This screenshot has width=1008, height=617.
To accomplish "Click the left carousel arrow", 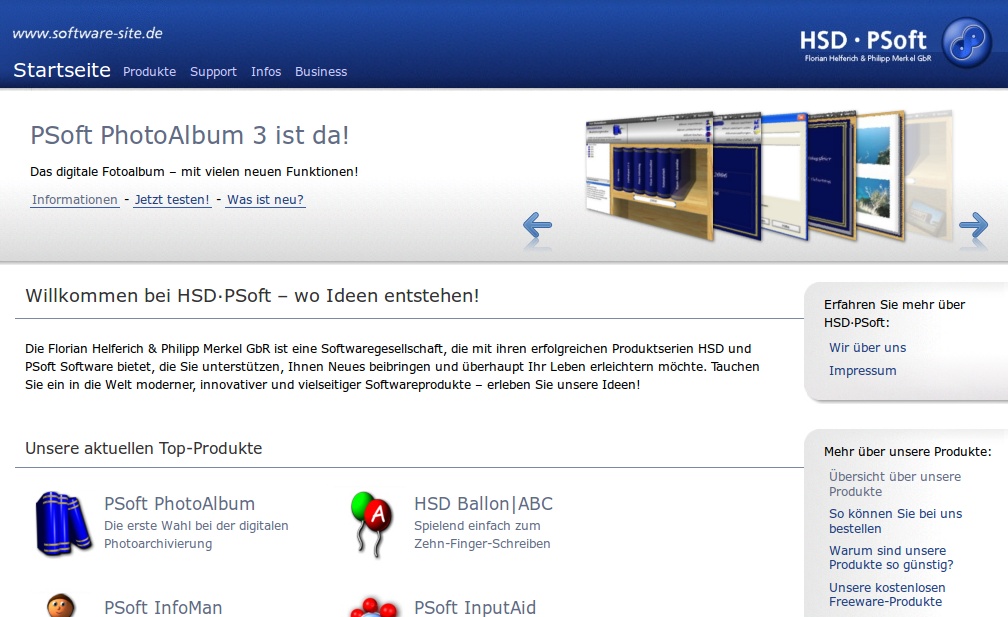I will (x=537, y=227).
